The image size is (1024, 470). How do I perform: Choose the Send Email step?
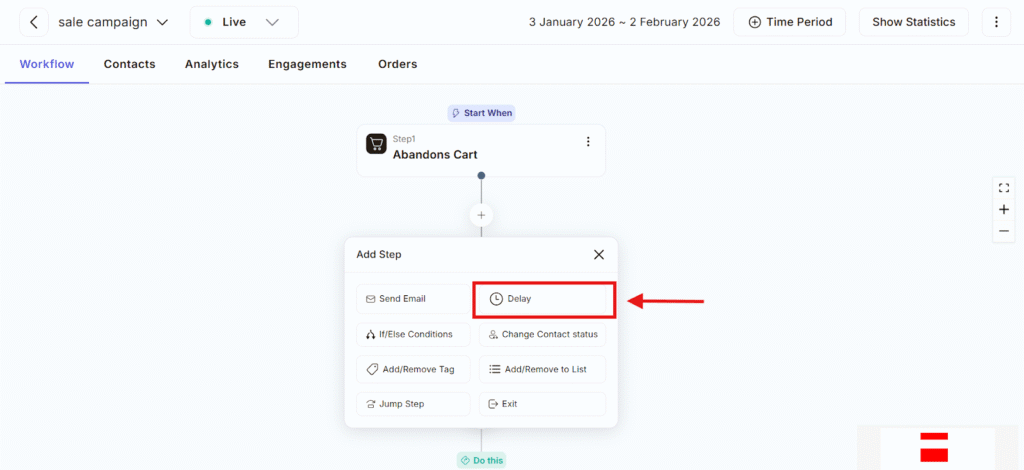point(413,299)
